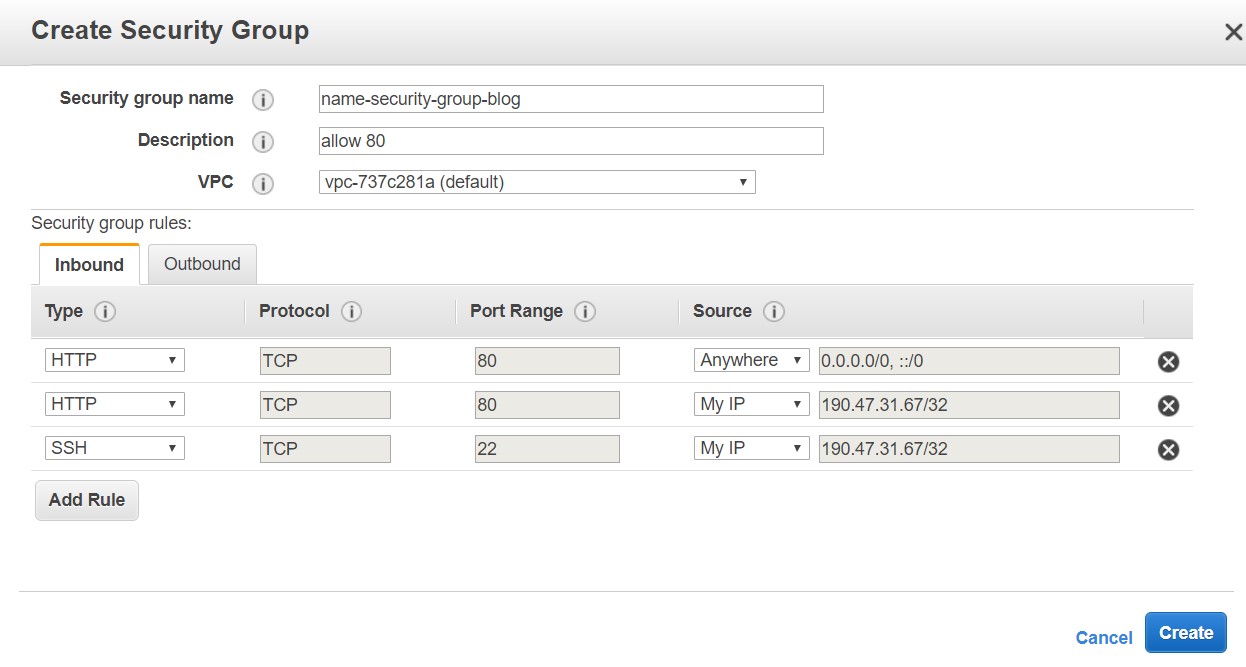Open Type dropdown of the Anywhere HTTP rule
The width and height of the screenshot is (1246, 667).
point(115,360)
